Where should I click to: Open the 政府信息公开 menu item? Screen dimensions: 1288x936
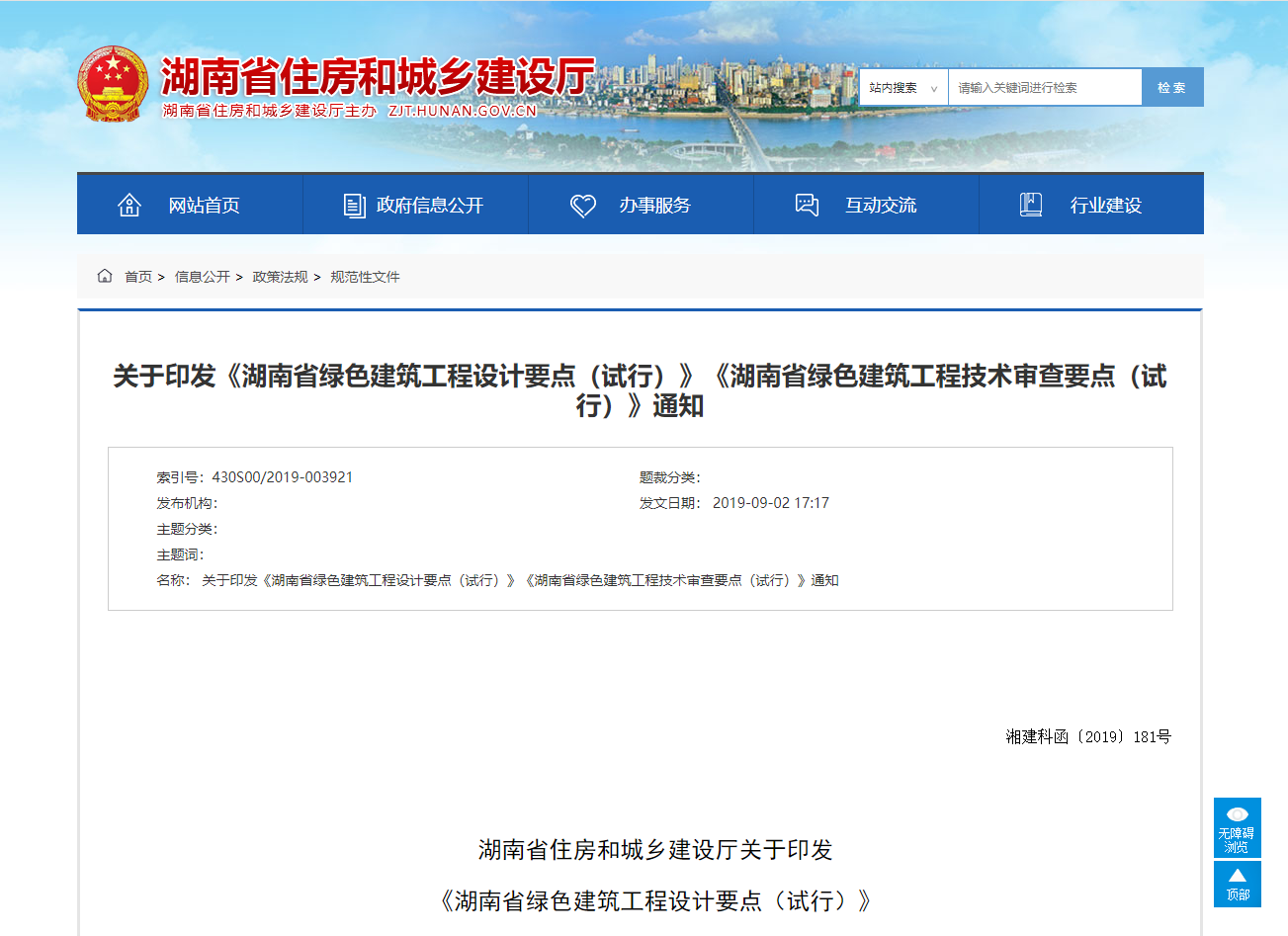click(429, 206)
